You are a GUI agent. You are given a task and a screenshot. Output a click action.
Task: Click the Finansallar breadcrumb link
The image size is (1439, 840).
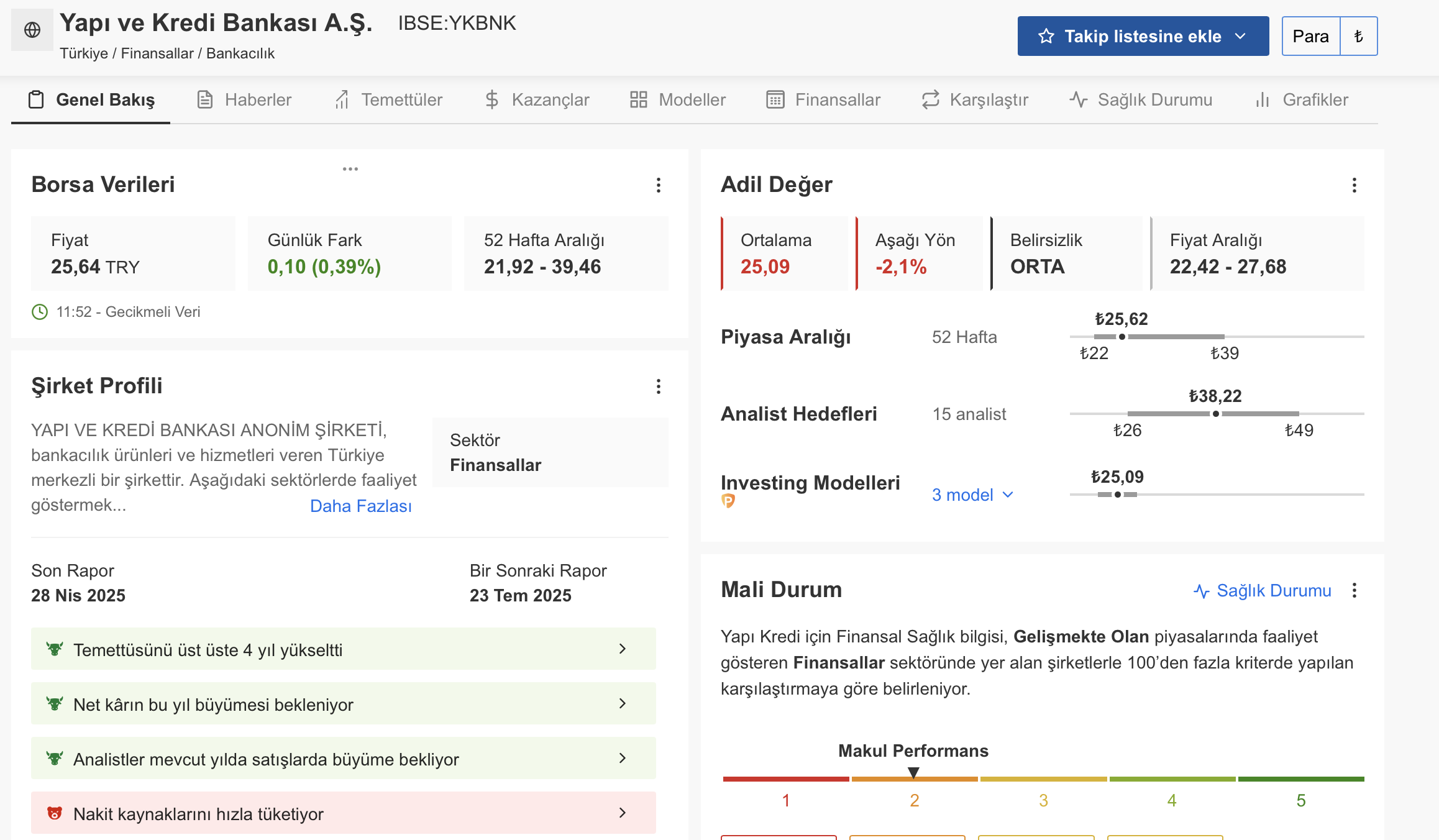[x=157, y=53]
